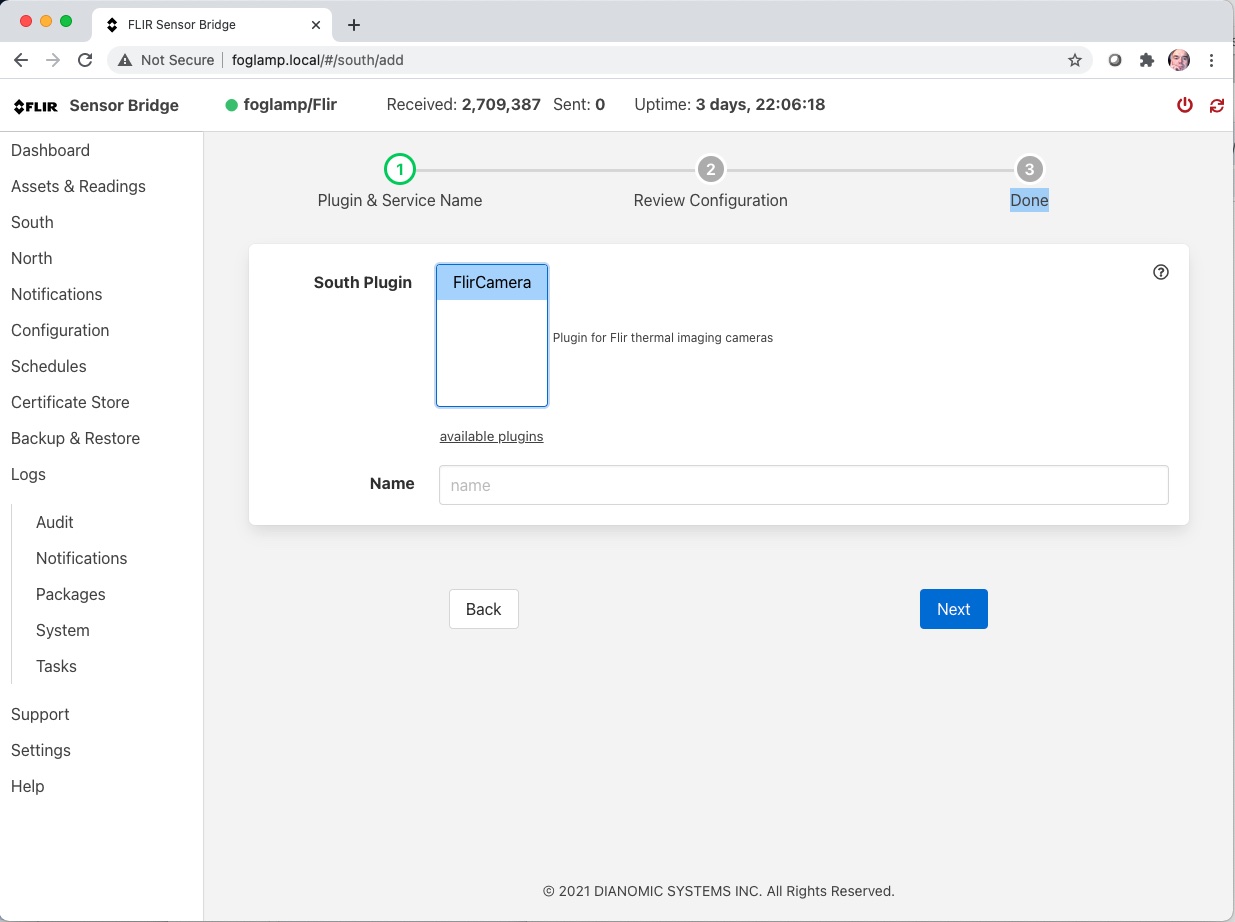The image size is (1235, 922).
Task: Click browser forward arrow
Action: [x=53, y=60]
